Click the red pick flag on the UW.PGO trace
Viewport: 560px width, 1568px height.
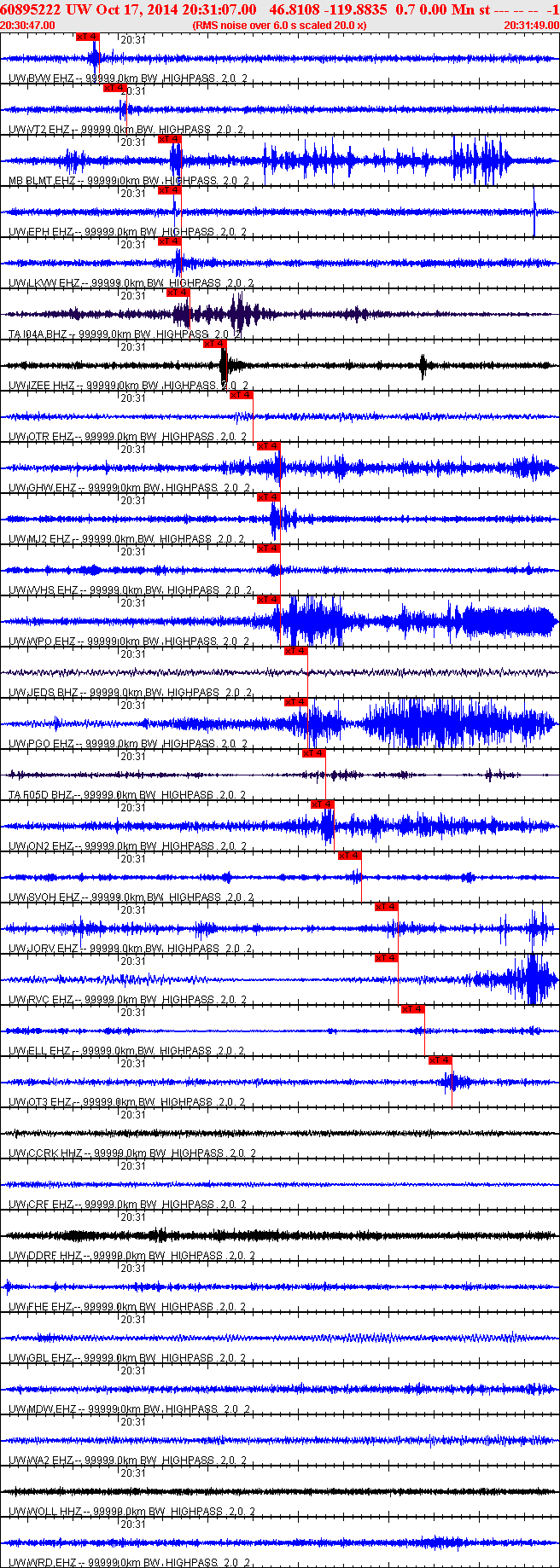[296, 702]
